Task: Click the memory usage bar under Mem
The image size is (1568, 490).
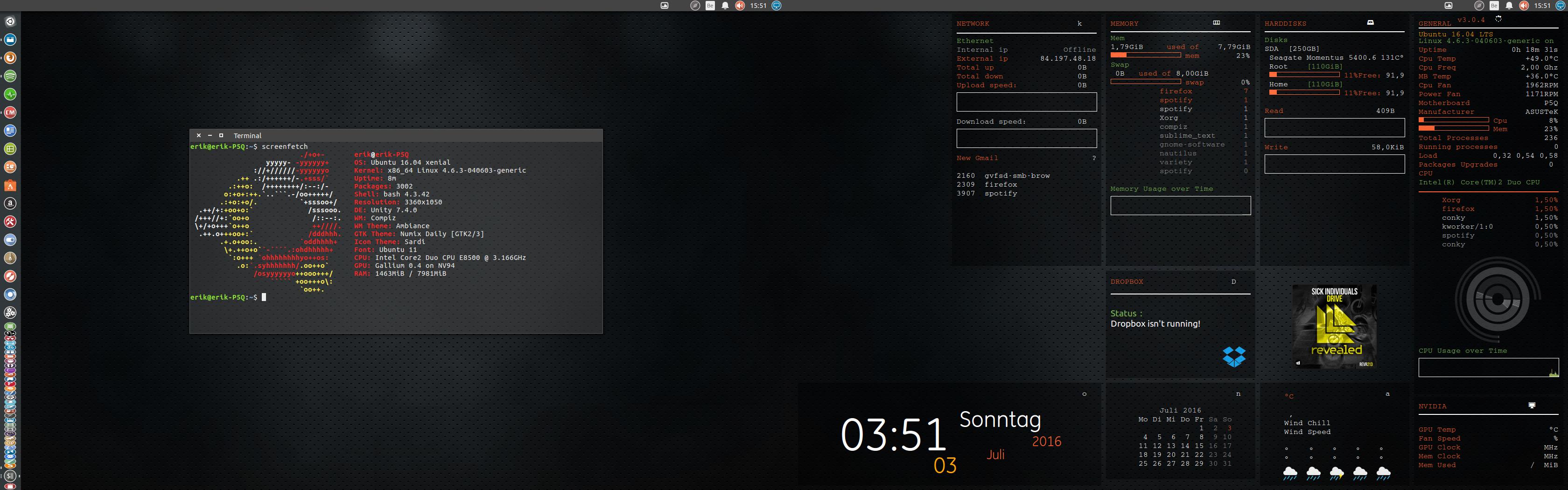Action: pos(1146,56)
